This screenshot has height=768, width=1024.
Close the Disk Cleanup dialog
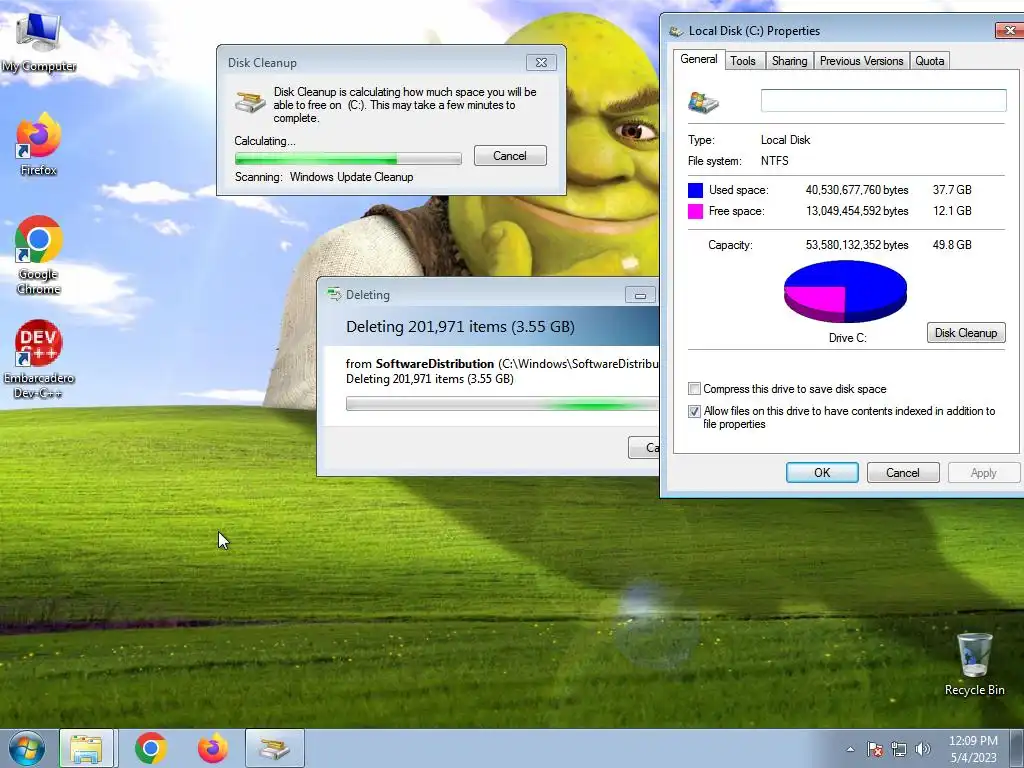541,63
